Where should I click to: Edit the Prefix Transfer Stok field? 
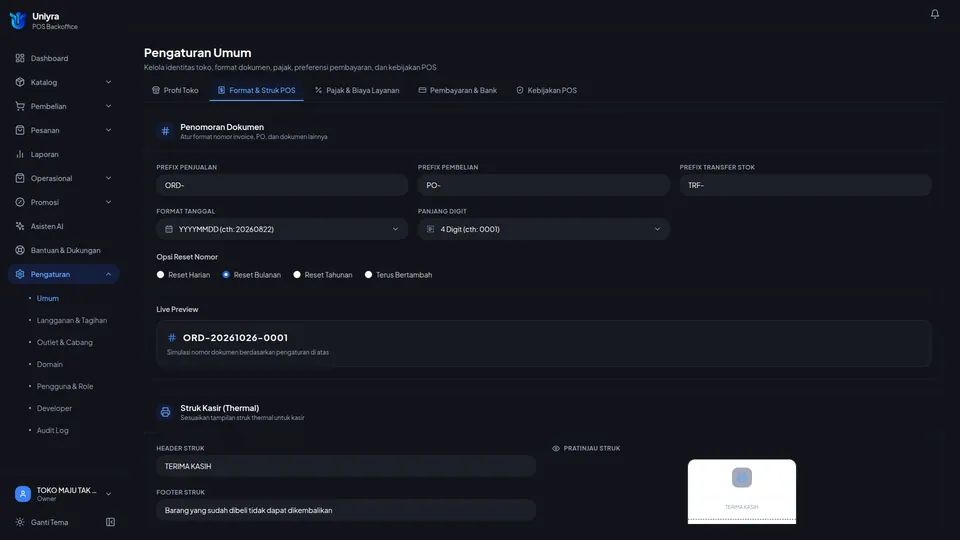[805, 185]
